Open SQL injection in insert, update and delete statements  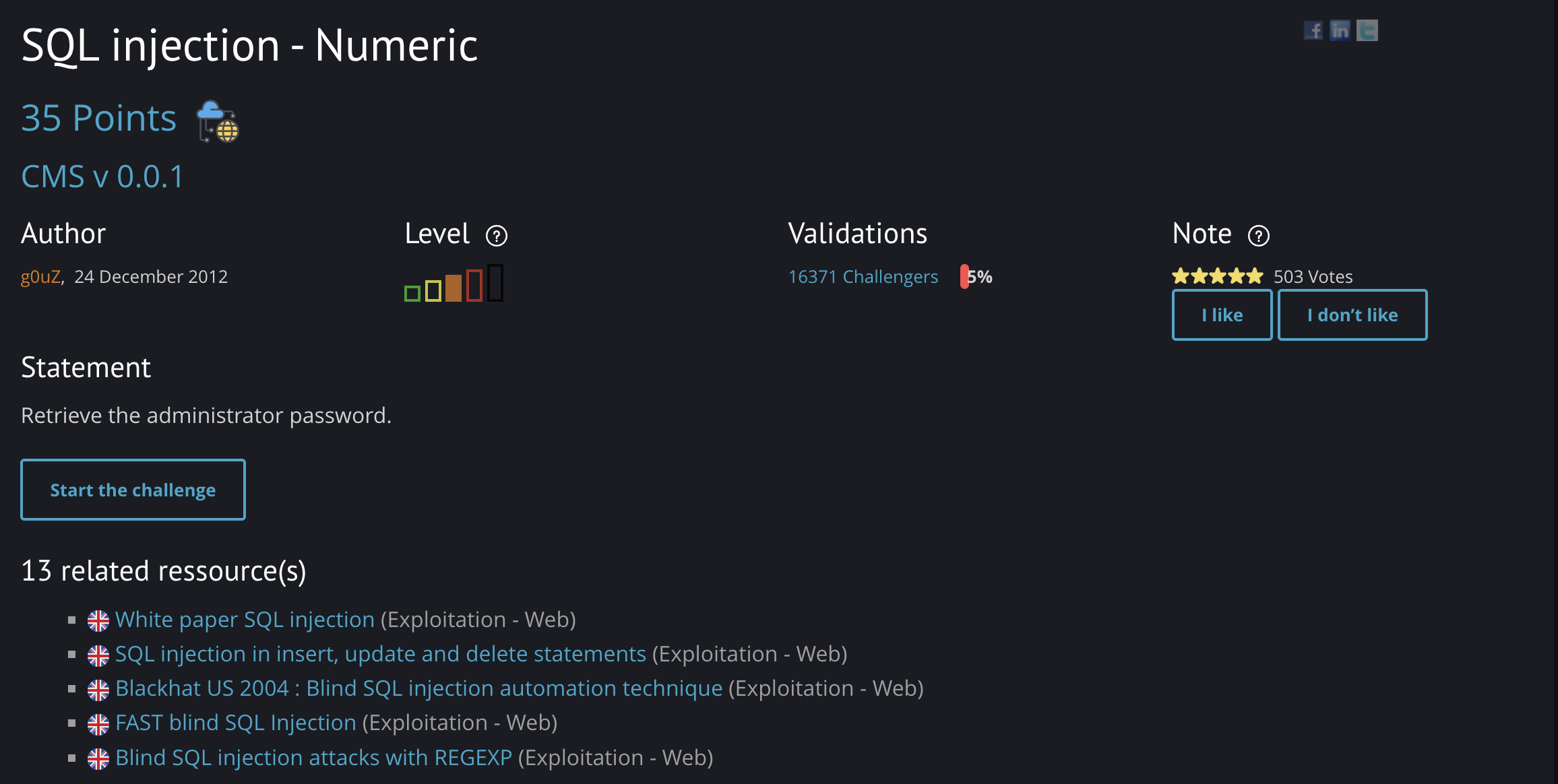click(381, 654)
